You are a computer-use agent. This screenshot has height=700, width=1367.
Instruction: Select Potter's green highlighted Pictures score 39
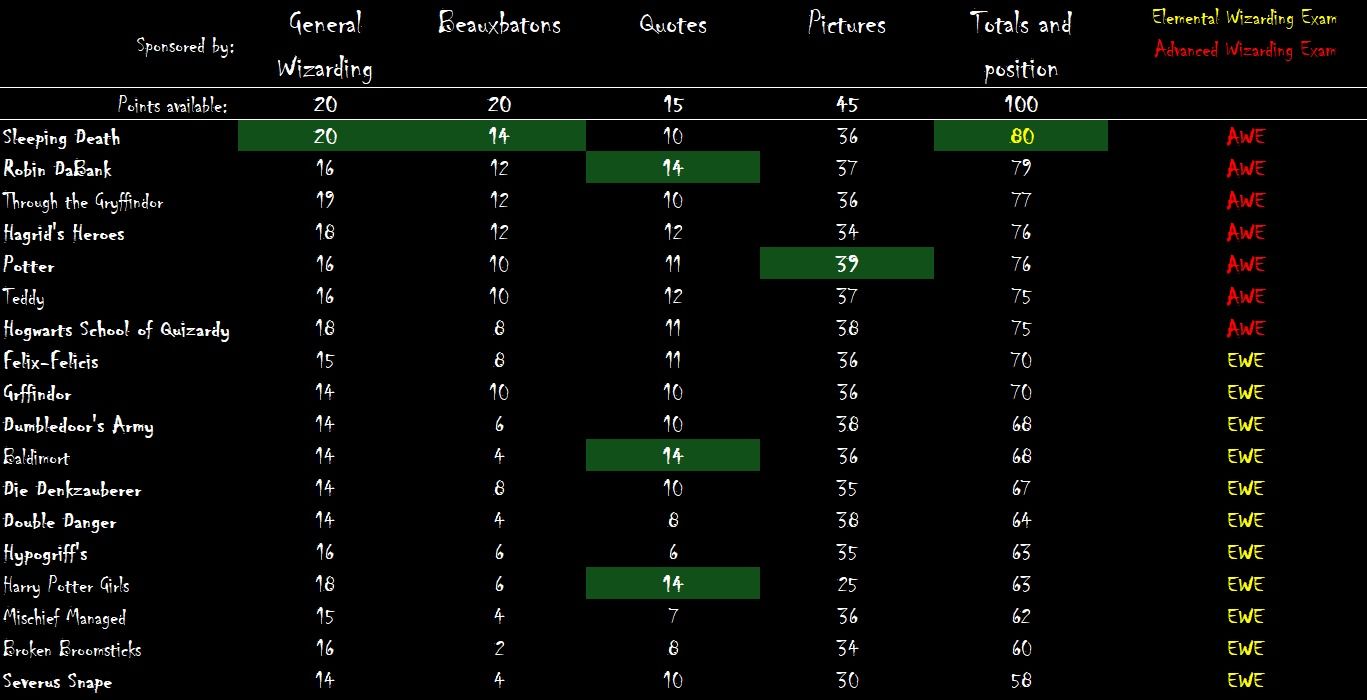point(846,264)
